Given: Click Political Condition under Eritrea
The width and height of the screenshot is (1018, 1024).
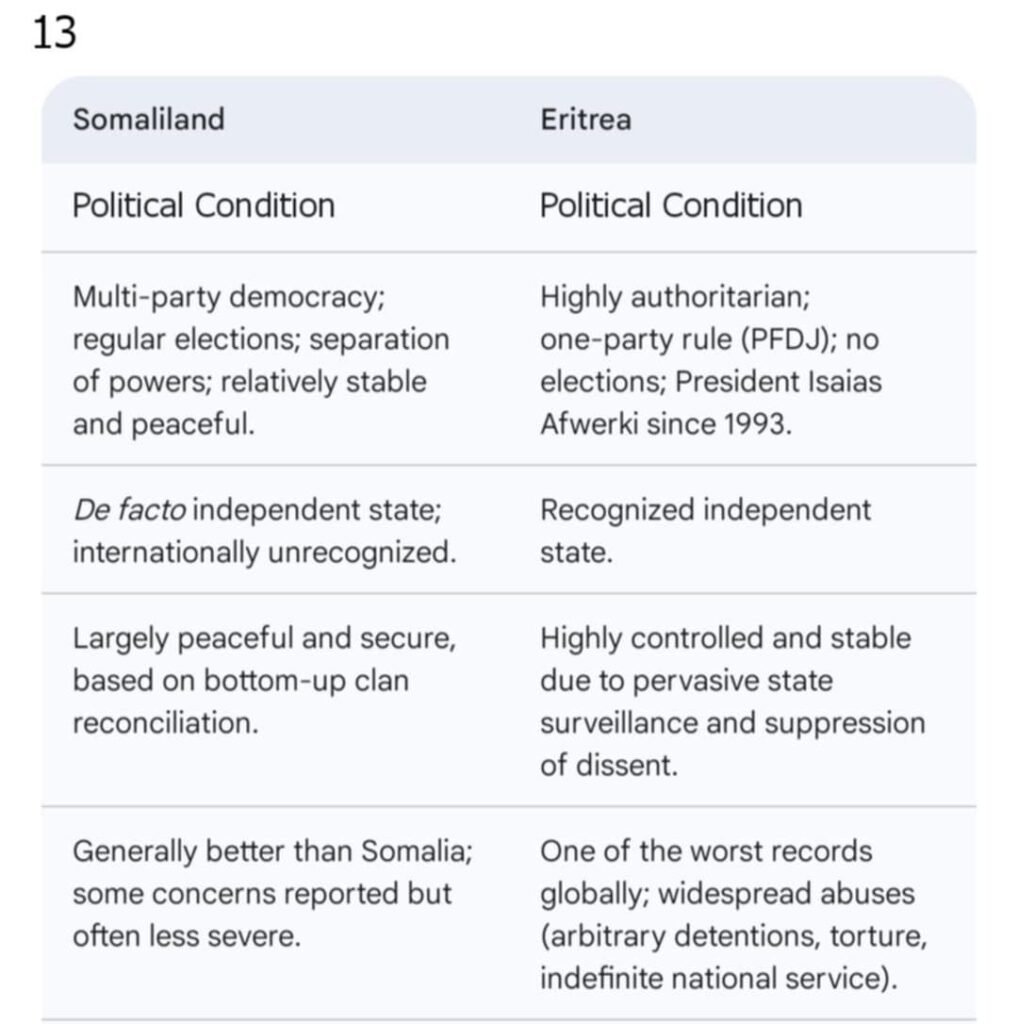Looking at the screenshot, I should [x=670, y=206].
